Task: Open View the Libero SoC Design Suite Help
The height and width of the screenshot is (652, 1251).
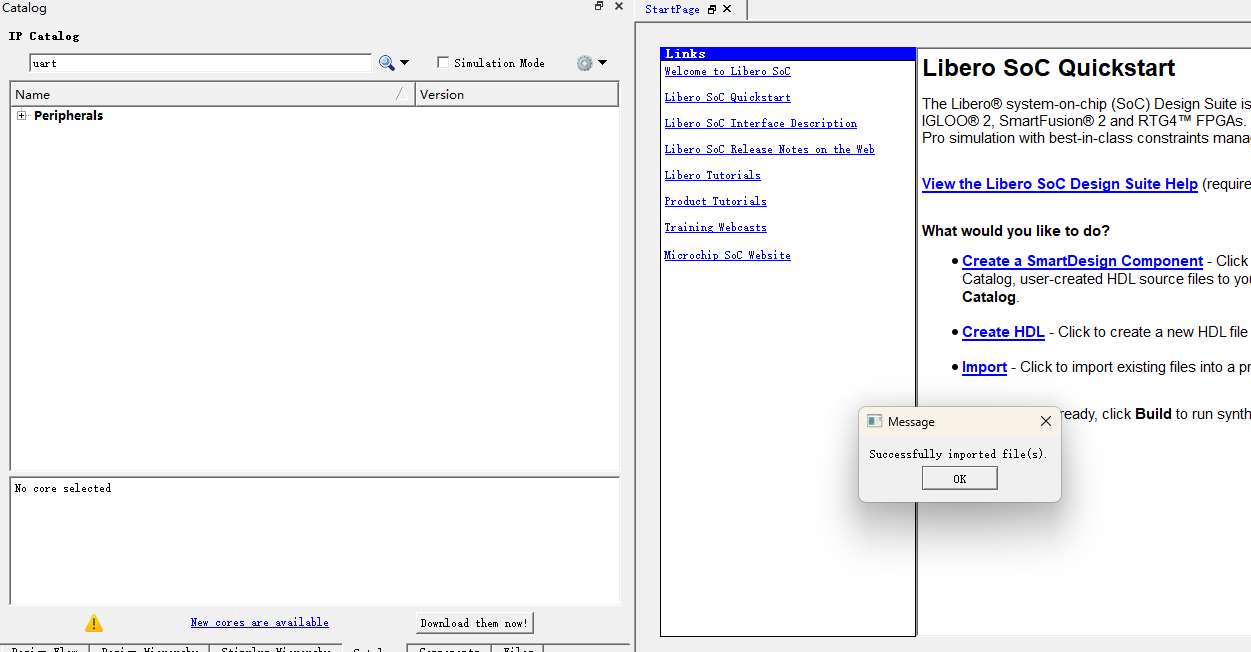Action: point(1060,184)
